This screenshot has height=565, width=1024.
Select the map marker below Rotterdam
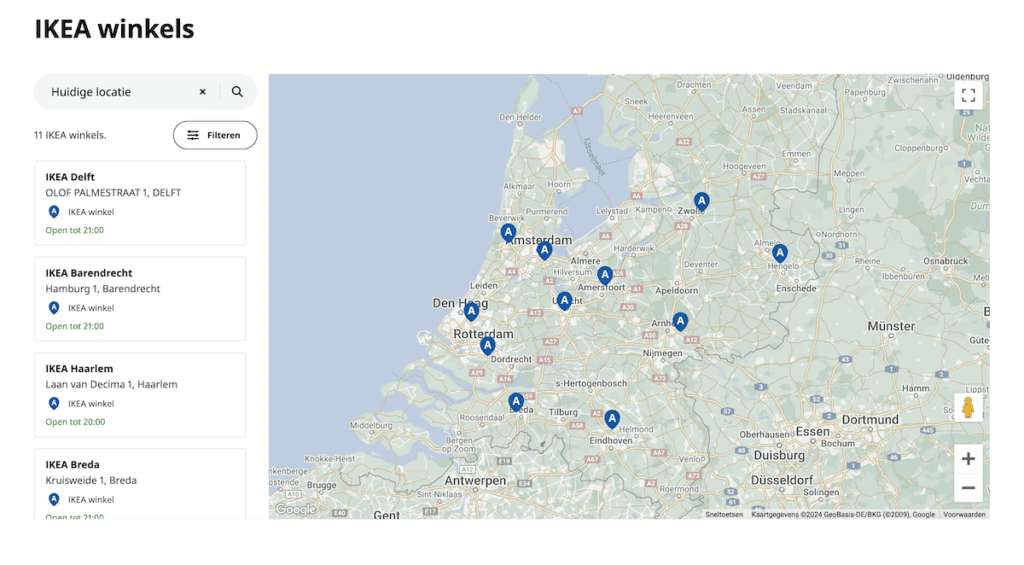(x=487, y=346)
